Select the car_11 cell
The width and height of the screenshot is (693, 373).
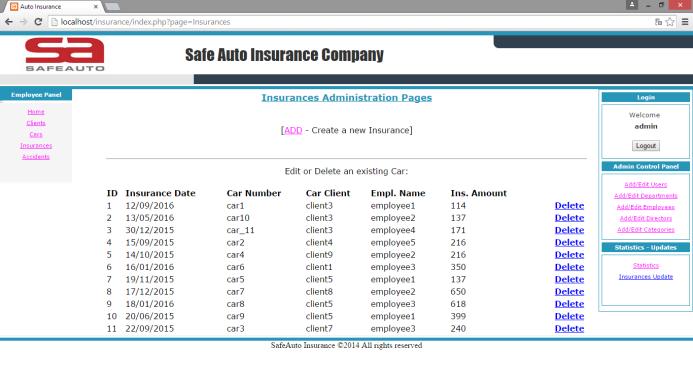coord(240,230)
